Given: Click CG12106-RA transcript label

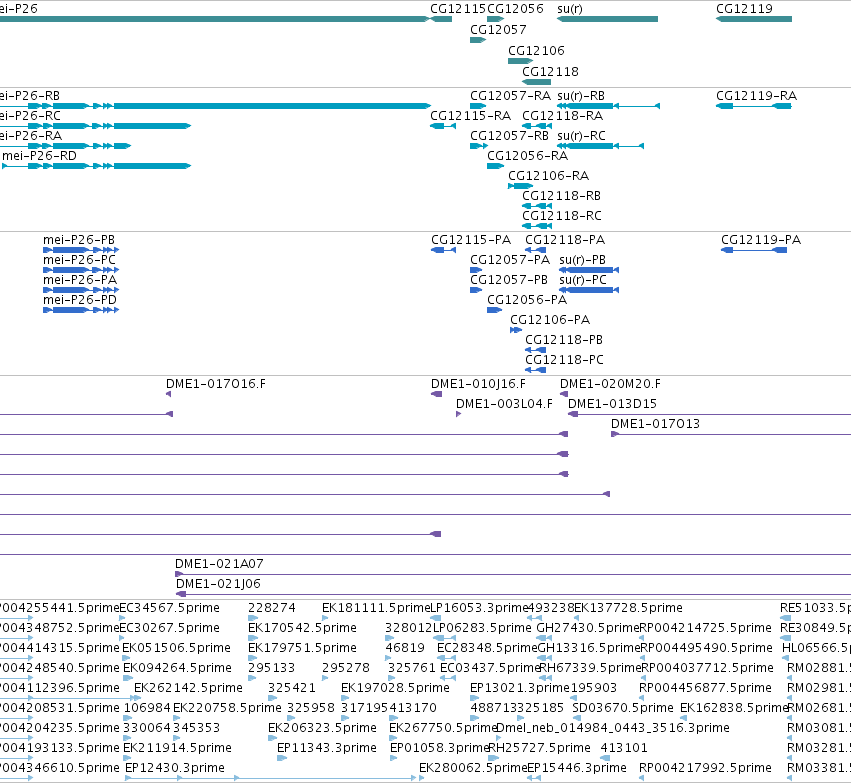Looking at the screenshot, I should pyautogui.click(x=549, y=176).
